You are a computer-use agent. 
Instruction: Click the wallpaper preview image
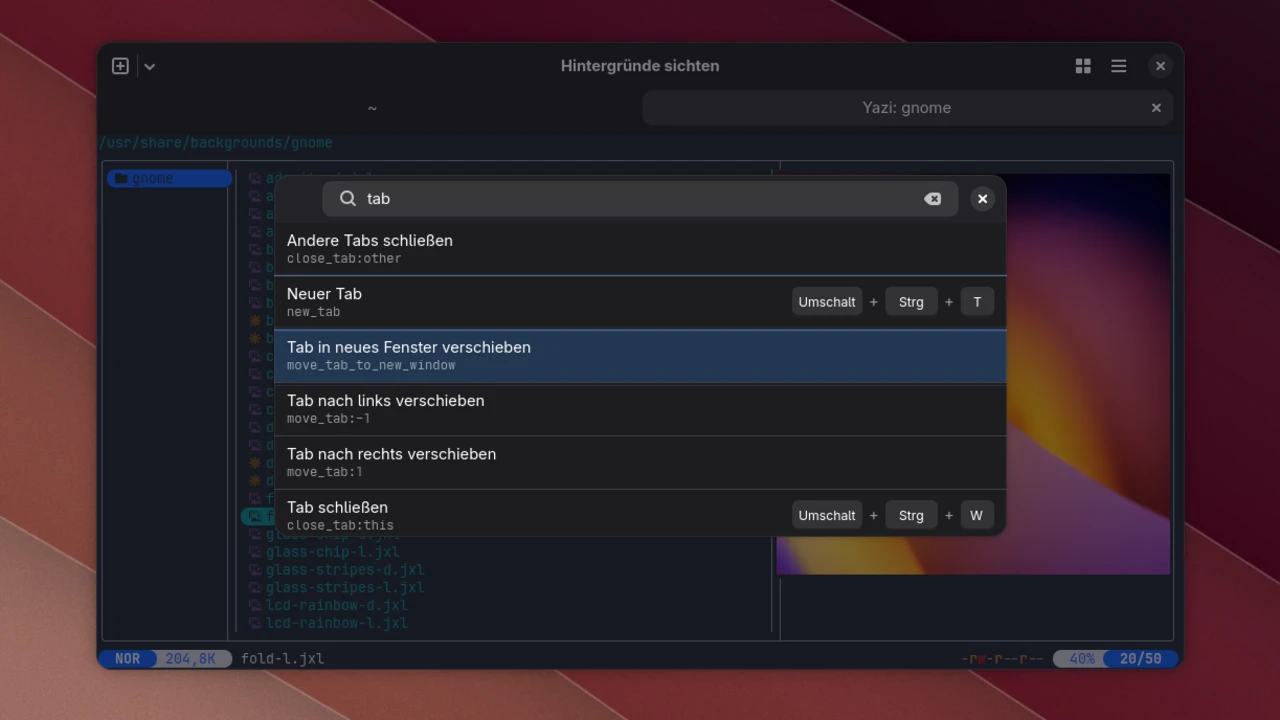[x=1088, y=375]
